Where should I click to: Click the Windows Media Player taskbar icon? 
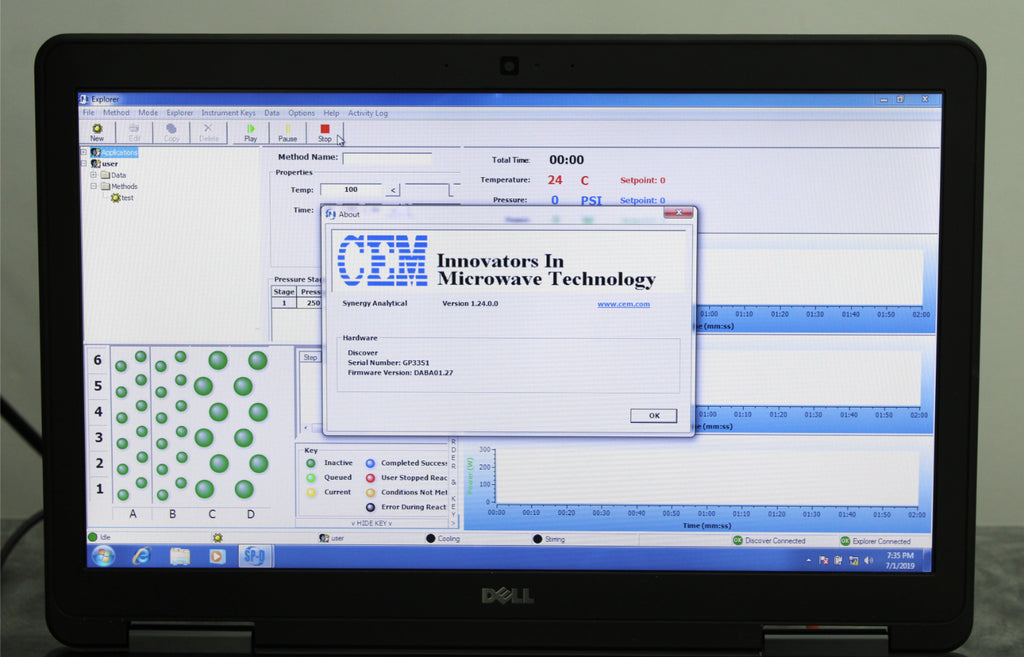pyautogui.click(x=217, y=556)
